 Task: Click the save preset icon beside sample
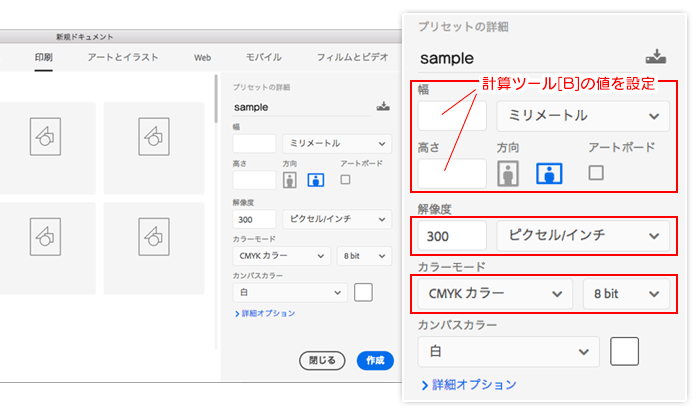[x=383, y=106]
